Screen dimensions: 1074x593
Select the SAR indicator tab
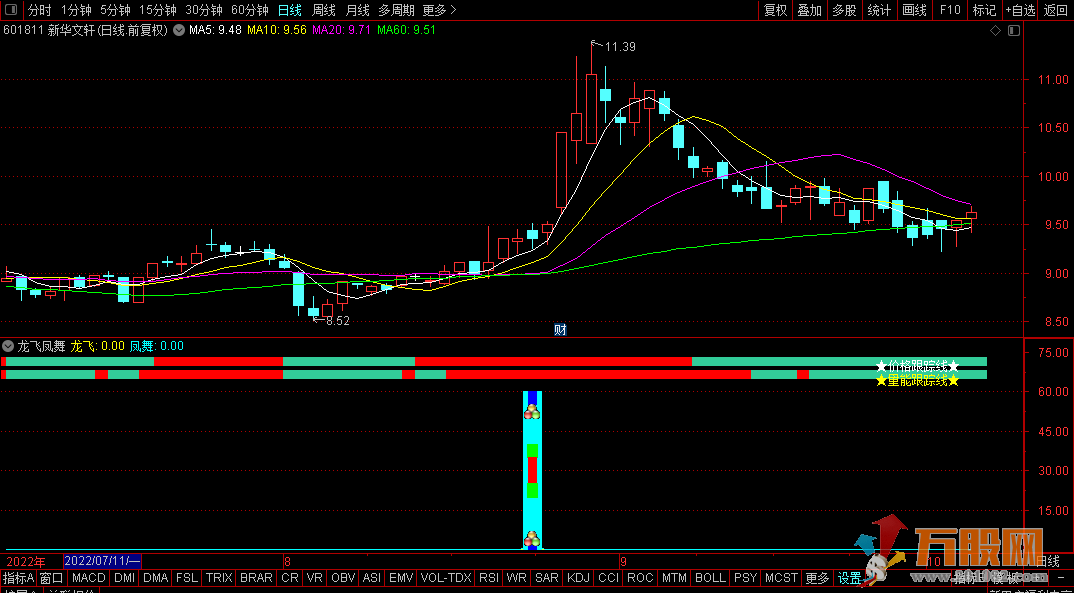(x=547, y=578)
